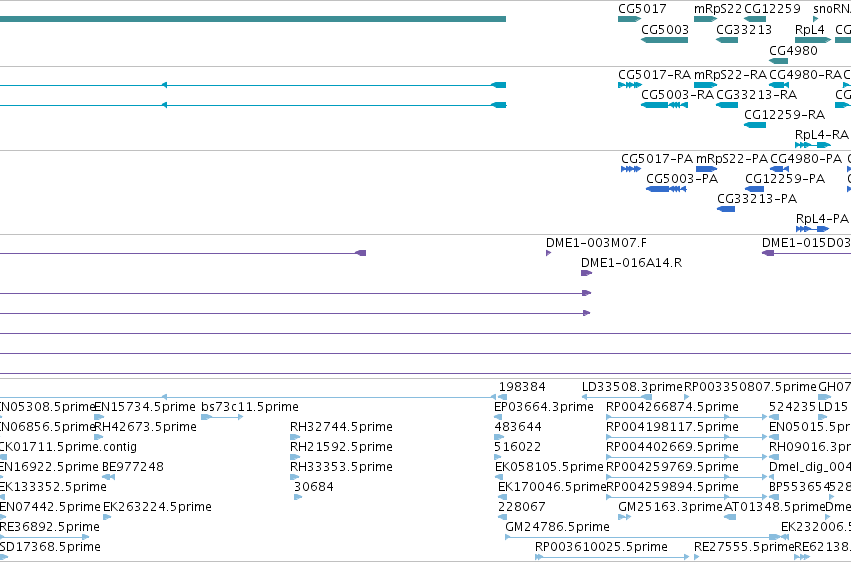Select EST 228067
The height and width of the screenshot is (562, 851).
coord(522,507)
